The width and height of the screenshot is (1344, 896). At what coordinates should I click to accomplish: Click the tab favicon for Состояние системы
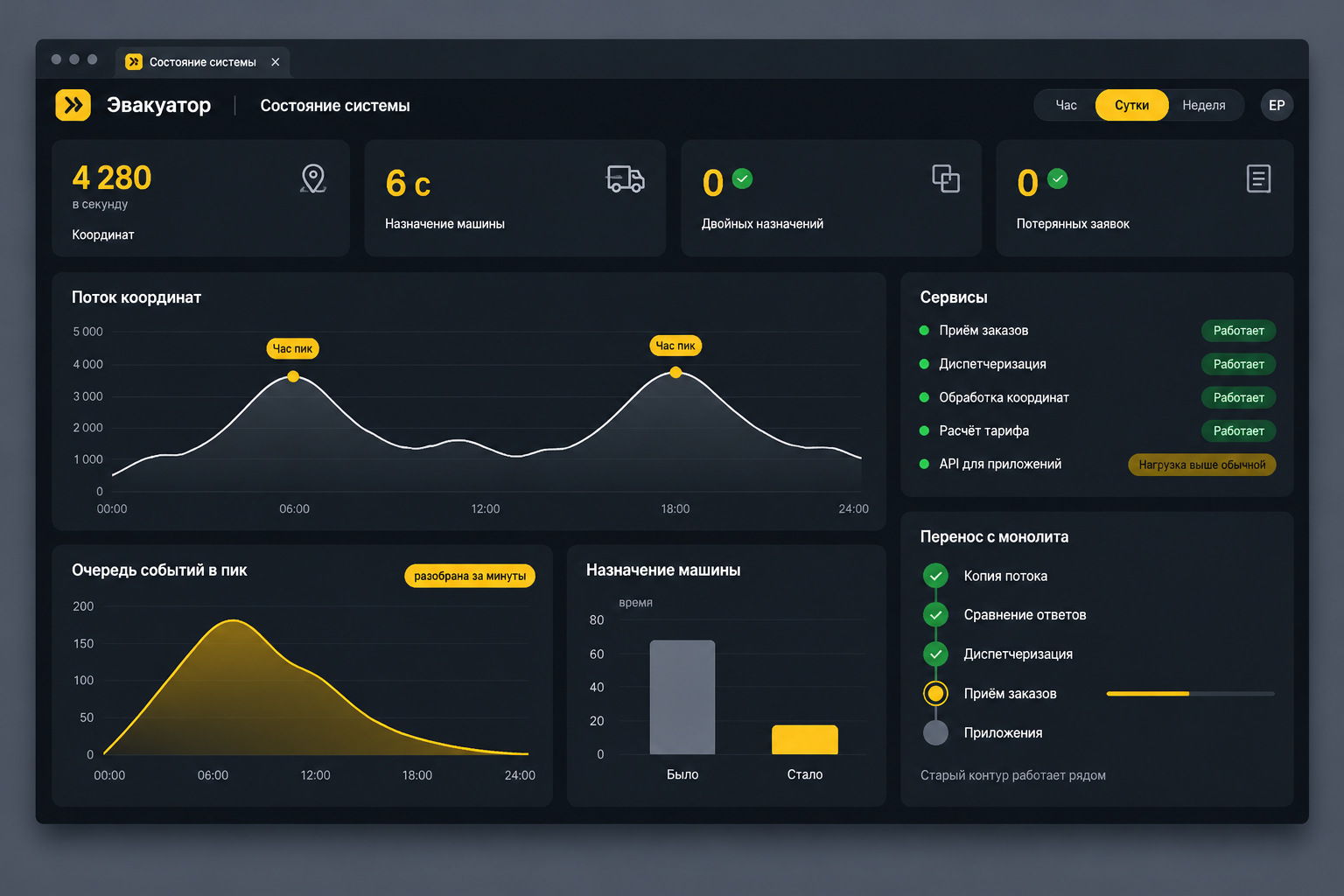[x=134, y=62]
